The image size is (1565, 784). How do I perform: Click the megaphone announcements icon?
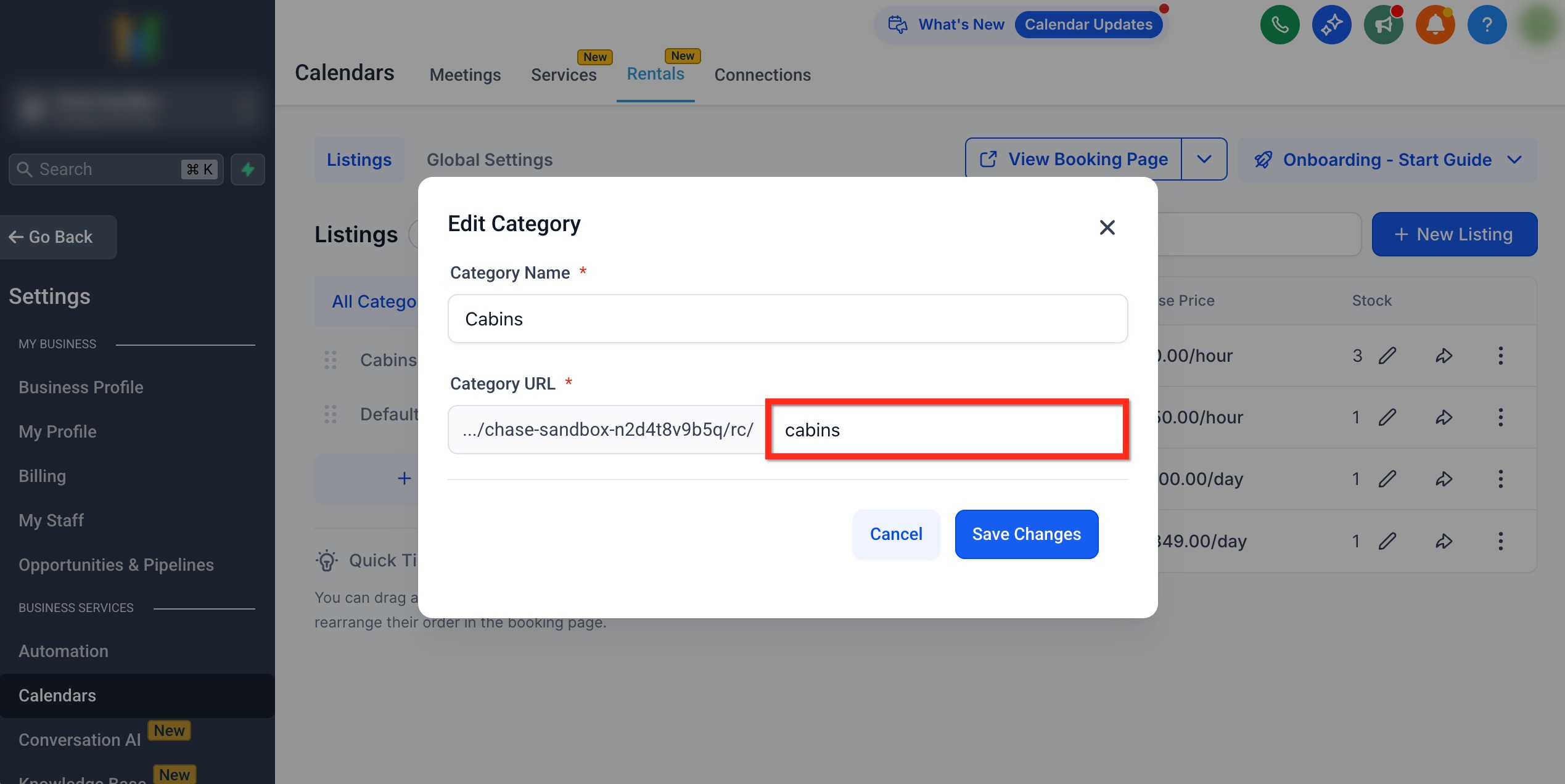coord(1383,25)
